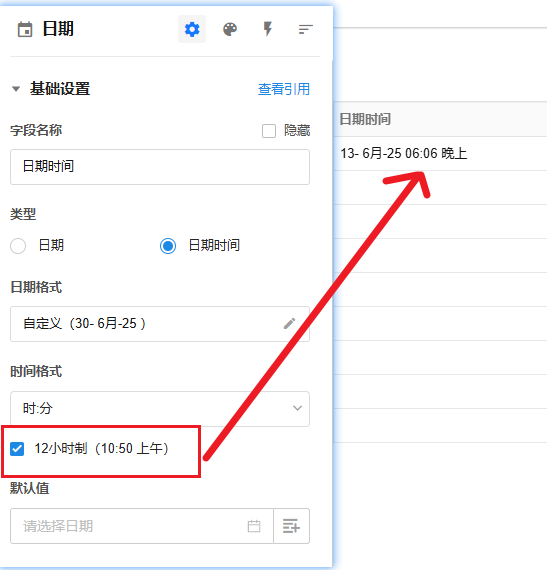Select the 日期时间 radio option
This screenshot has width=547, height=570.
(x=168, y=246)
